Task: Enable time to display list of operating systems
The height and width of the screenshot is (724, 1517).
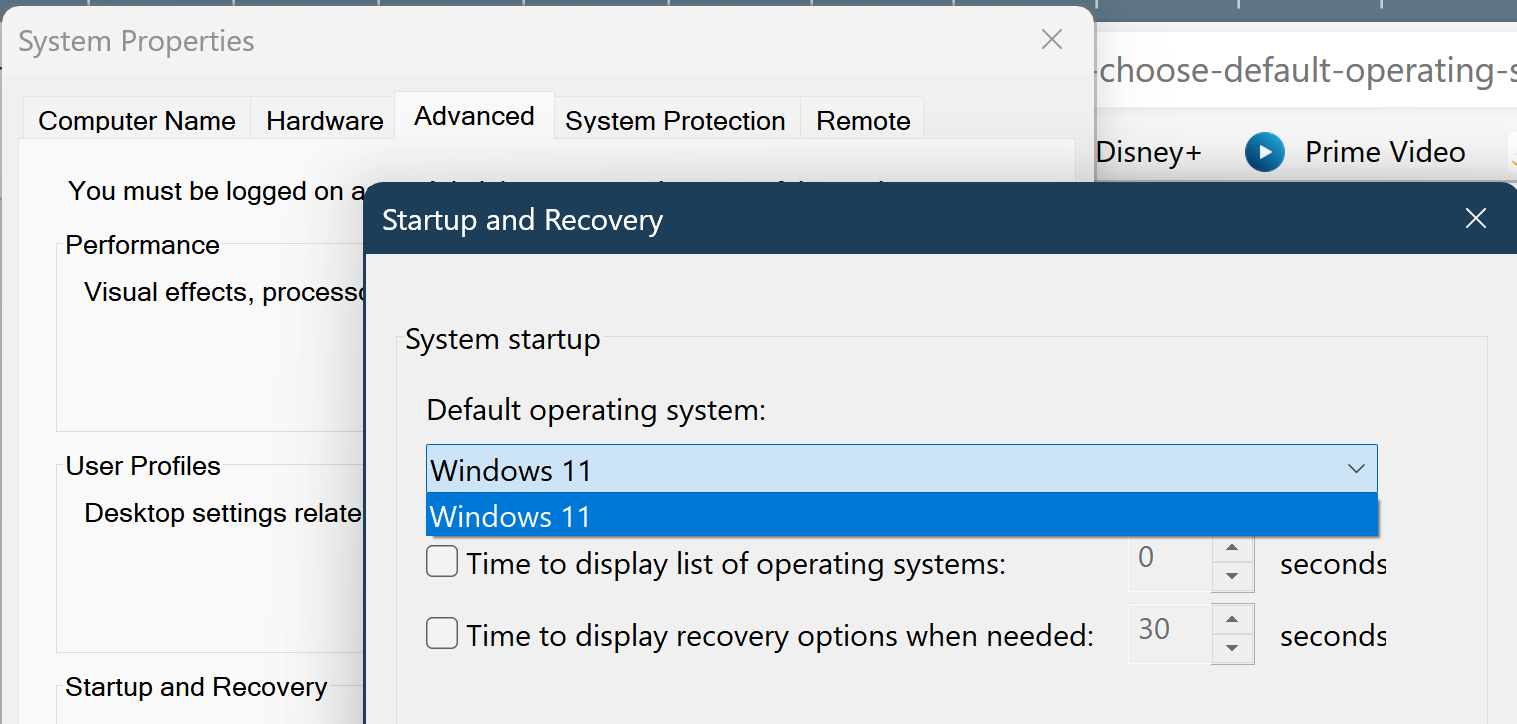Action: (x=441, y=561)
